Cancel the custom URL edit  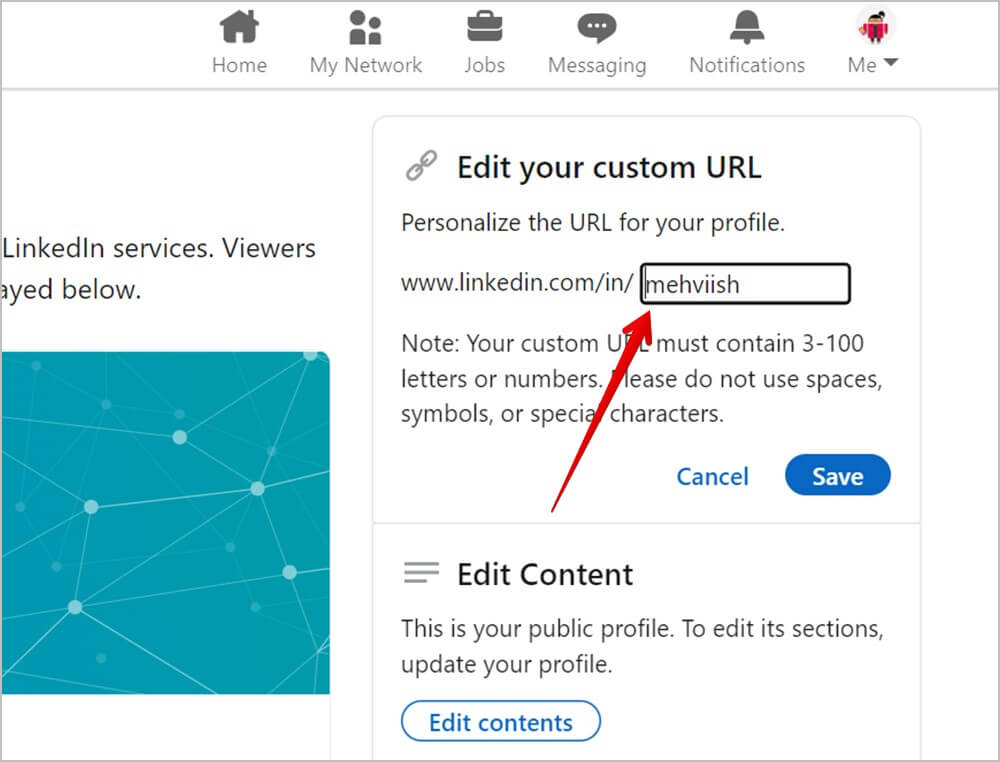pos(712,476)
